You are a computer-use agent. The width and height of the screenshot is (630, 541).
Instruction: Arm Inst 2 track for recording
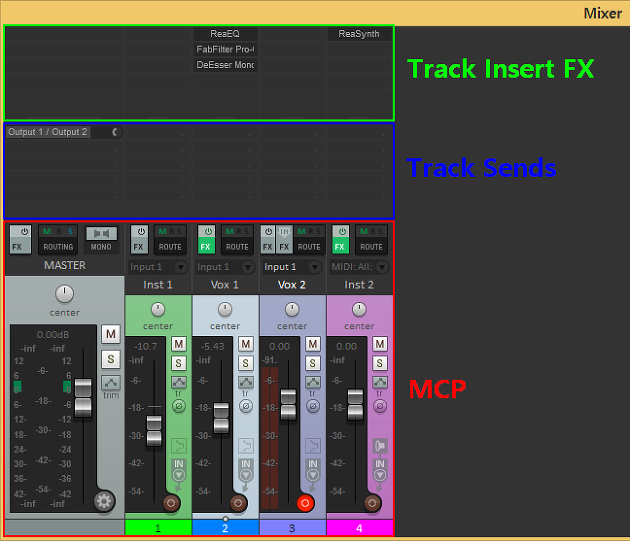click(x=372, y=503)
